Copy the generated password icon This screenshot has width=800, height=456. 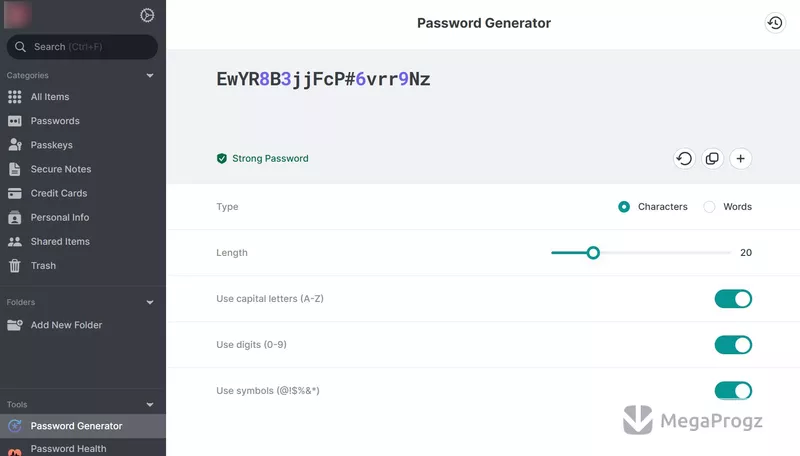coord(712,159)
